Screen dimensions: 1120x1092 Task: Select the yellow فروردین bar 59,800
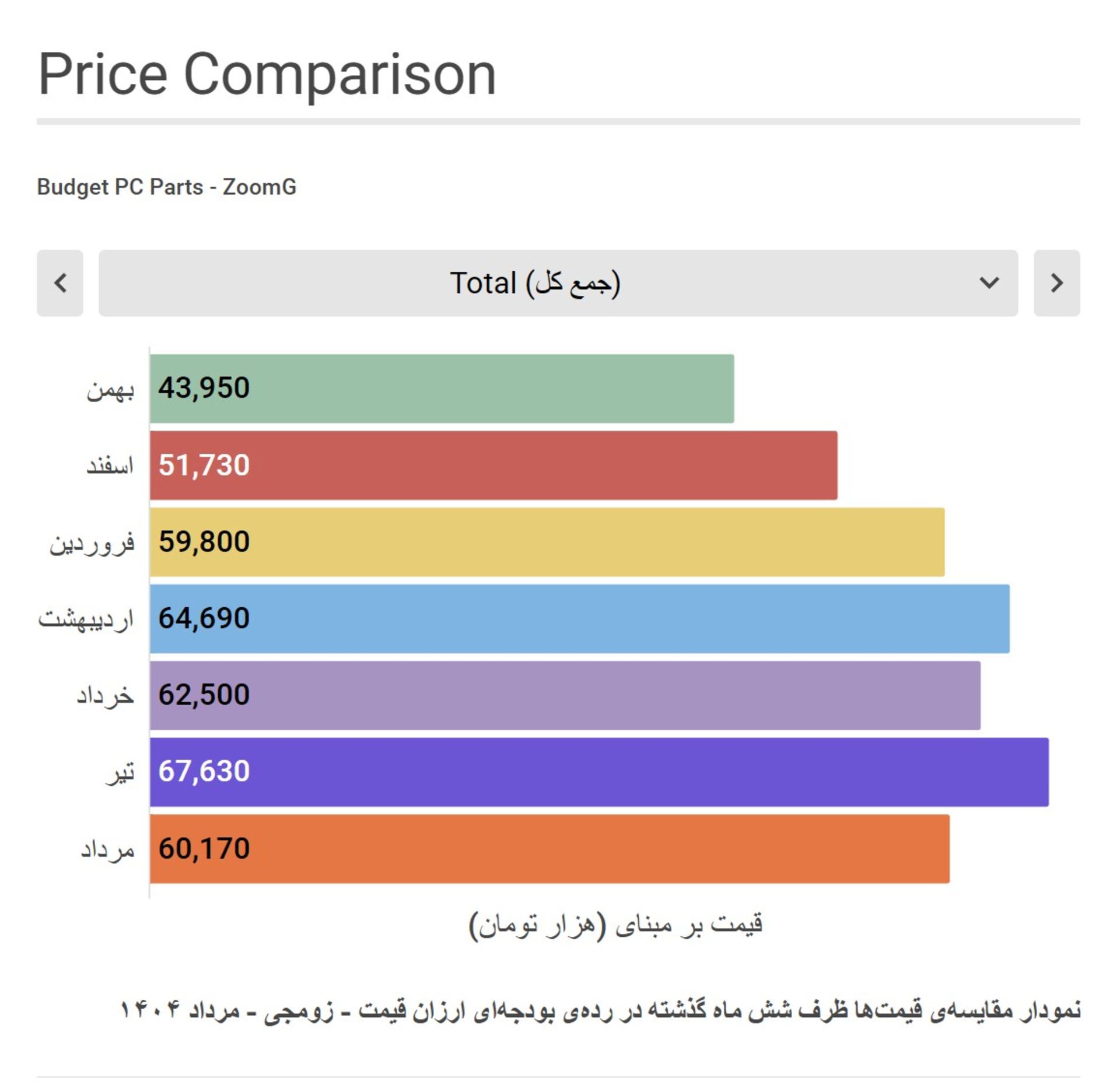(x=547, y=542)
